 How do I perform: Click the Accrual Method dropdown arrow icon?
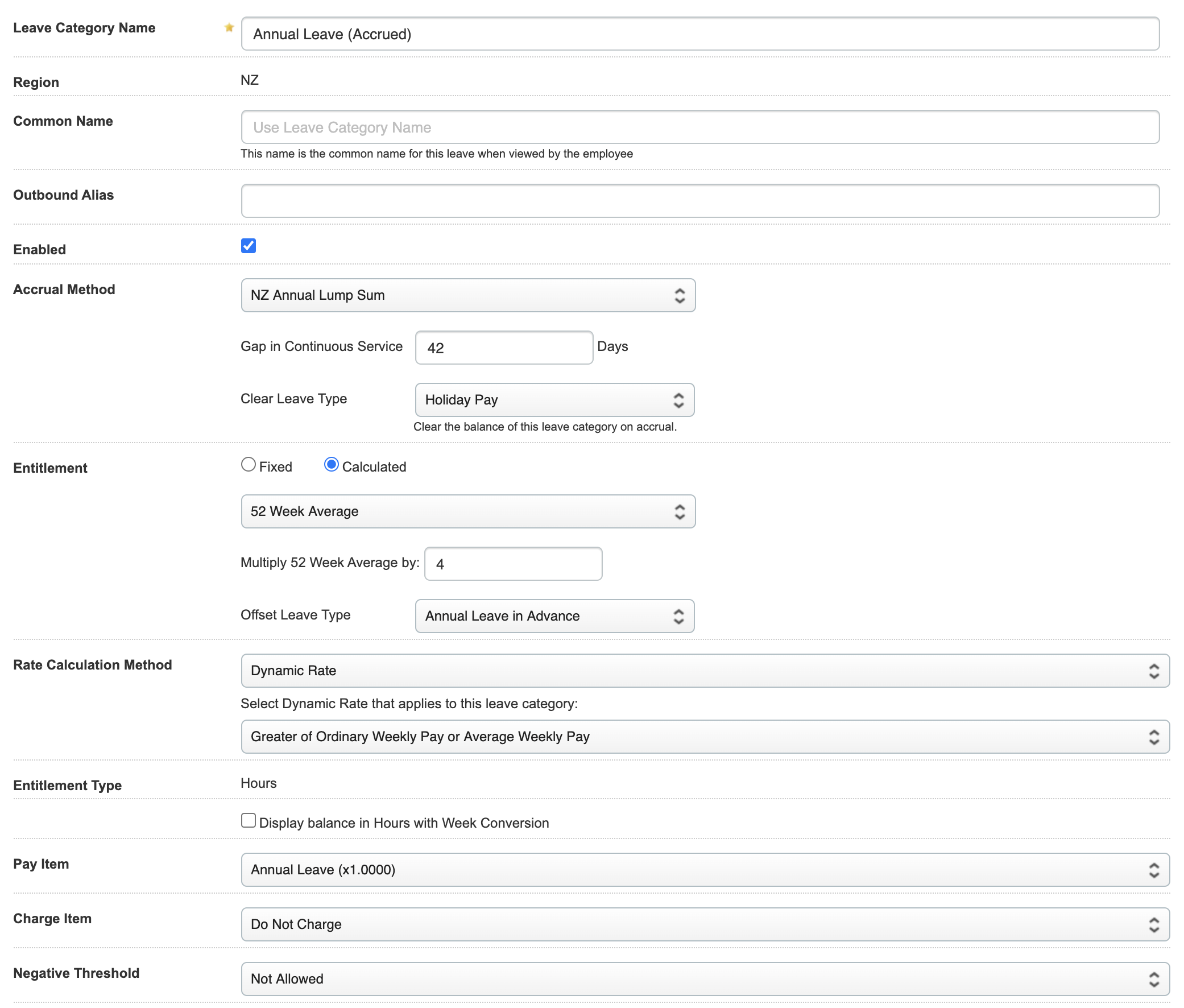coord(678,295)
